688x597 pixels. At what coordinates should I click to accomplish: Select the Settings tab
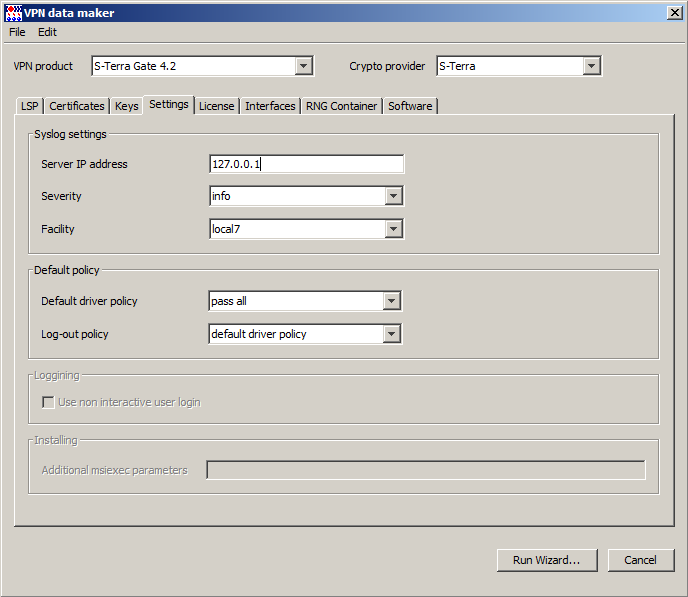pos(168,104)
